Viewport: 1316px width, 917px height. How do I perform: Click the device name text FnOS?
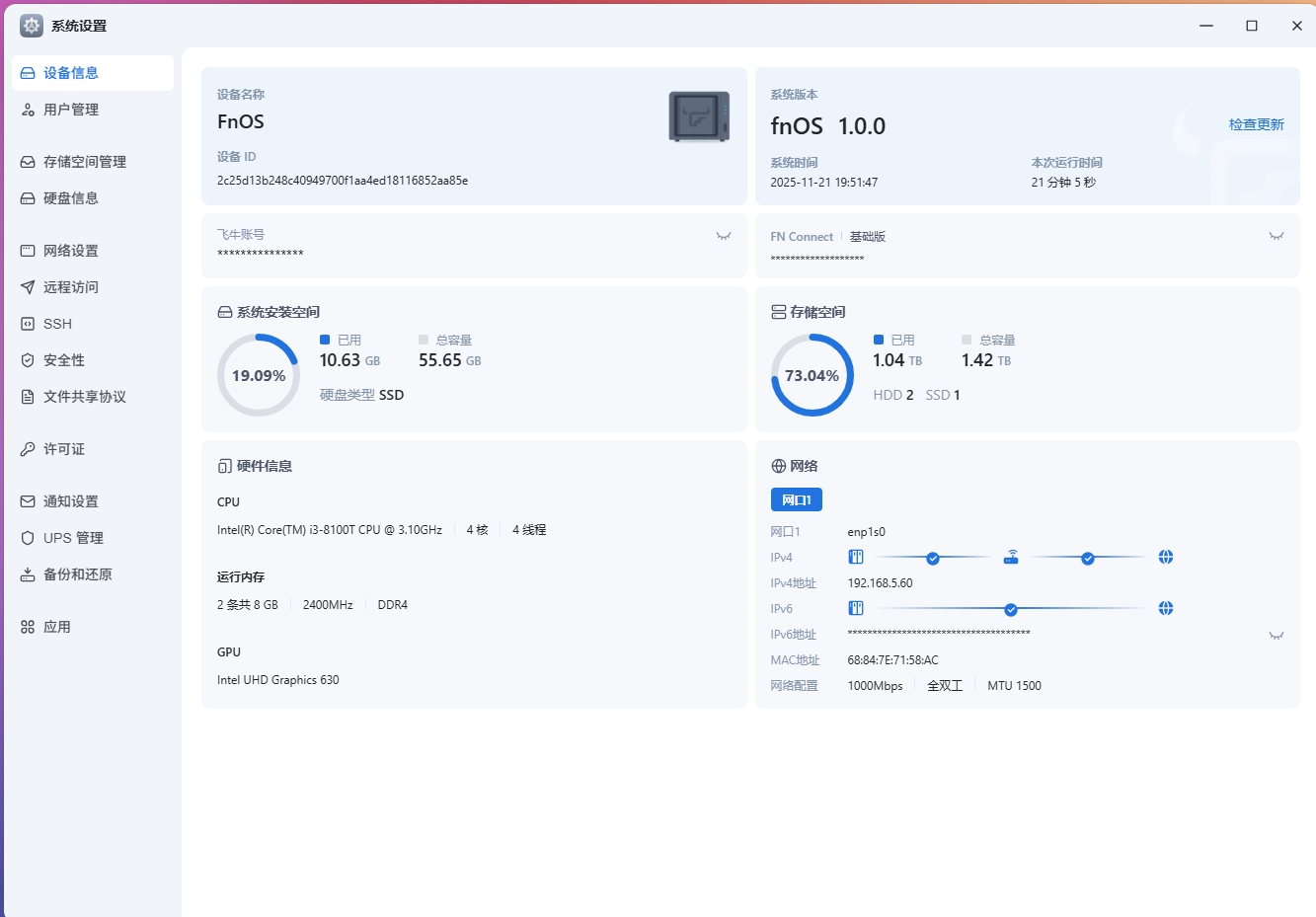point(241,121)
